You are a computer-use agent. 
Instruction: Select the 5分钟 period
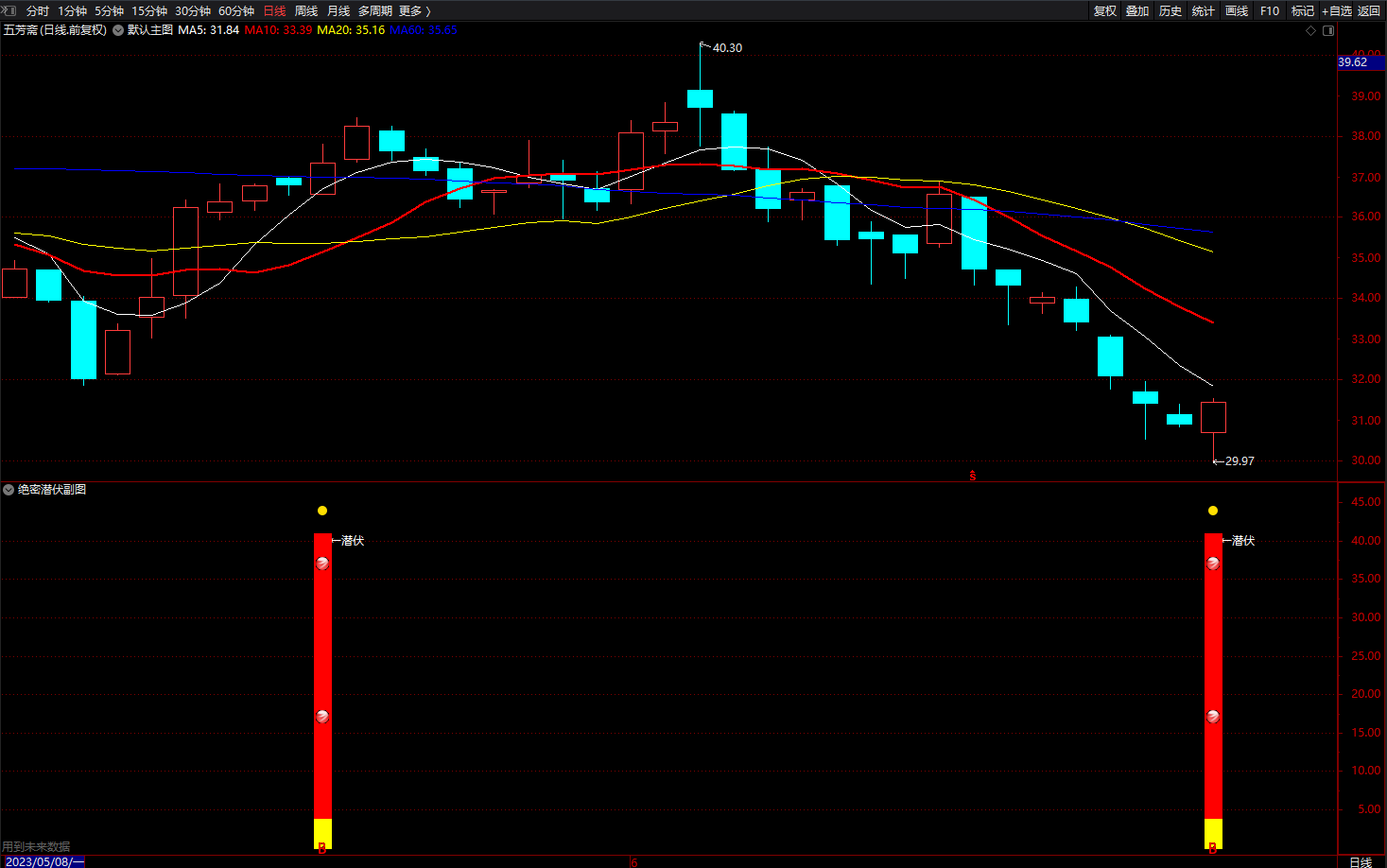click(x=109, y=11)
